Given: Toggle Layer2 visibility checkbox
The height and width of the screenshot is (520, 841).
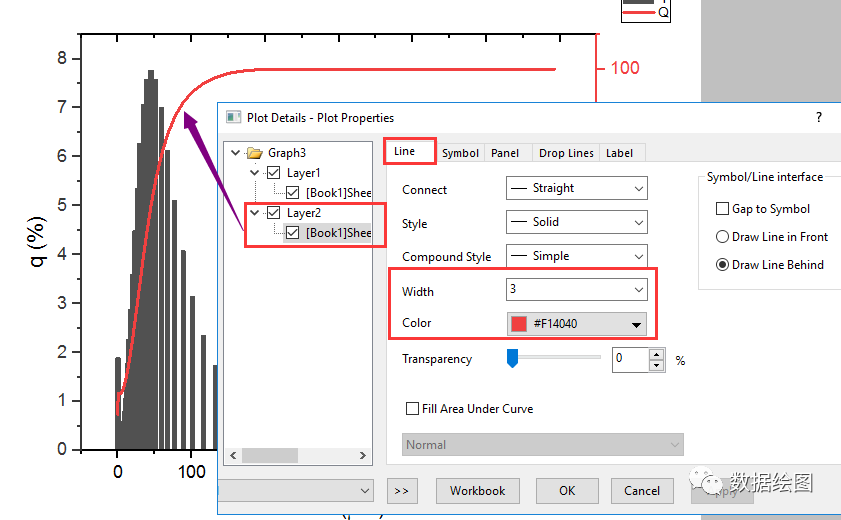Looking at the screenshot, I should coord(274,213).
